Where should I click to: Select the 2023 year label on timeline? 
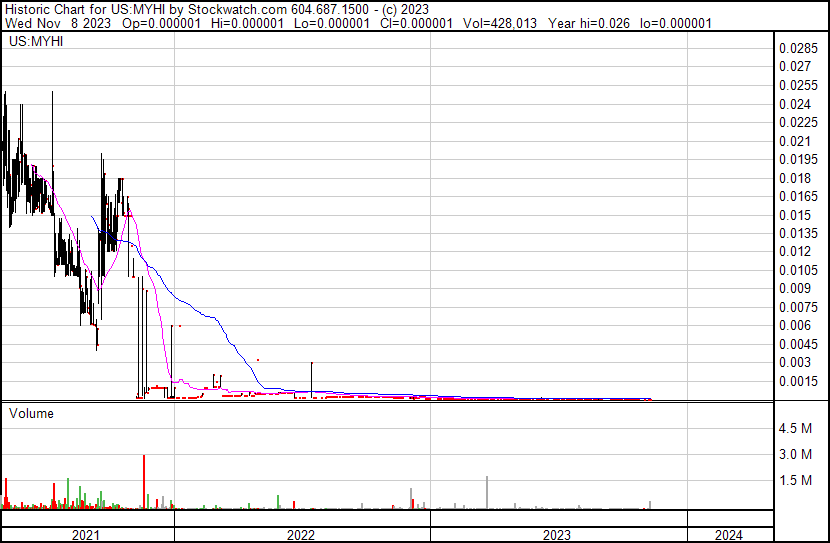[x=557, y=535]
